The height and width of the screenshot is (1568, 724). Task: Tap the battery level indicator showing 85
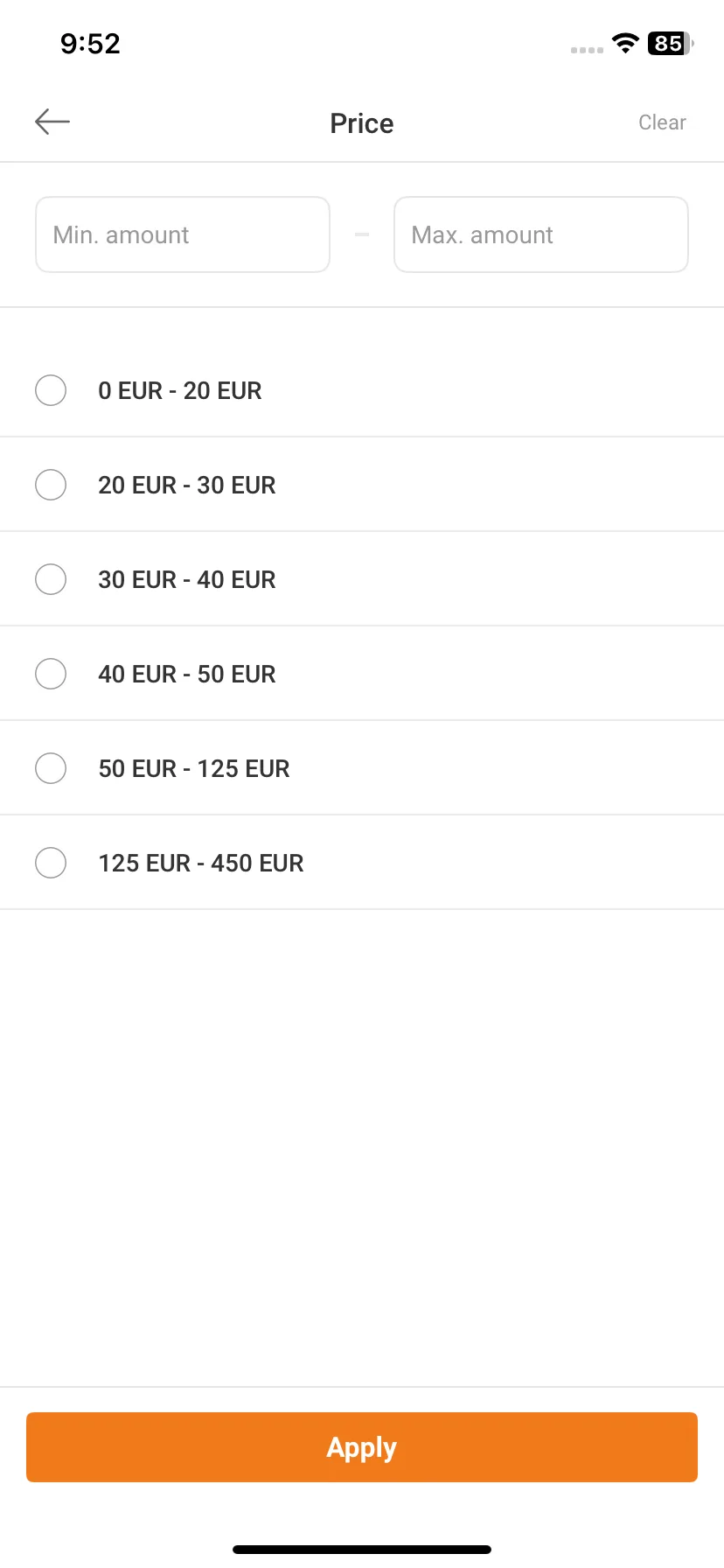671,43
